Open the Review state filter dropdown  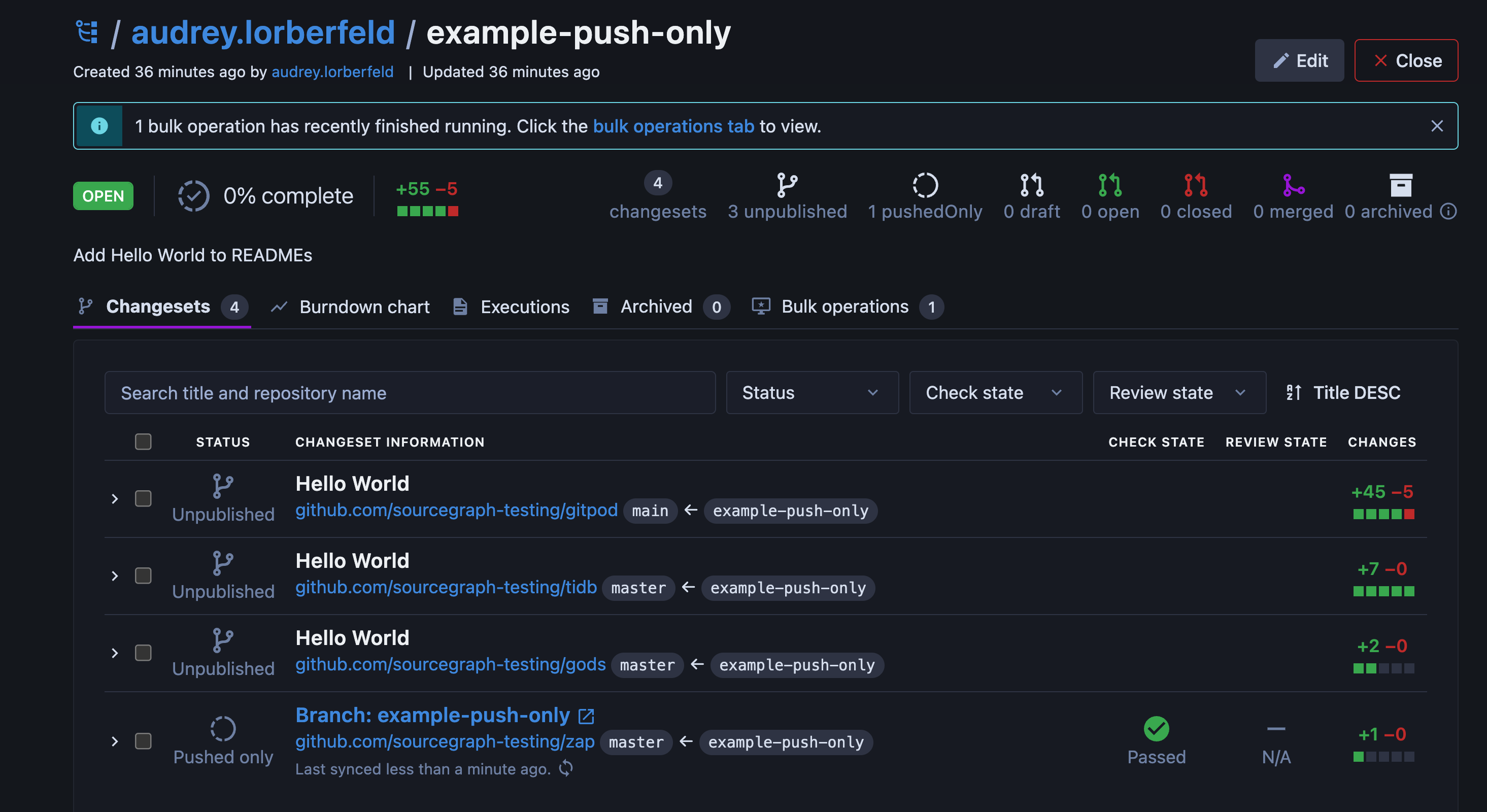(x=1179, y=392)
